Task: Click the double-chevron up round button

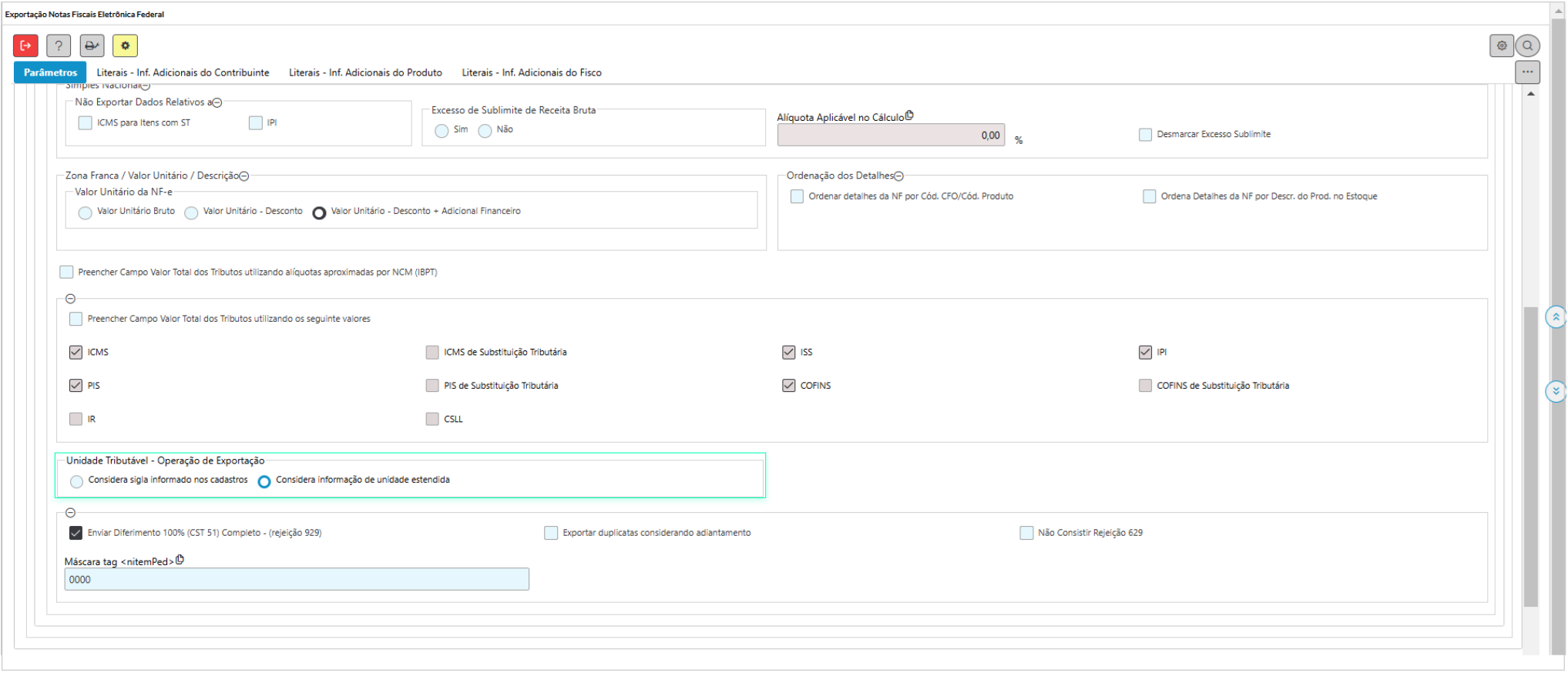Action: [1555, 316]
